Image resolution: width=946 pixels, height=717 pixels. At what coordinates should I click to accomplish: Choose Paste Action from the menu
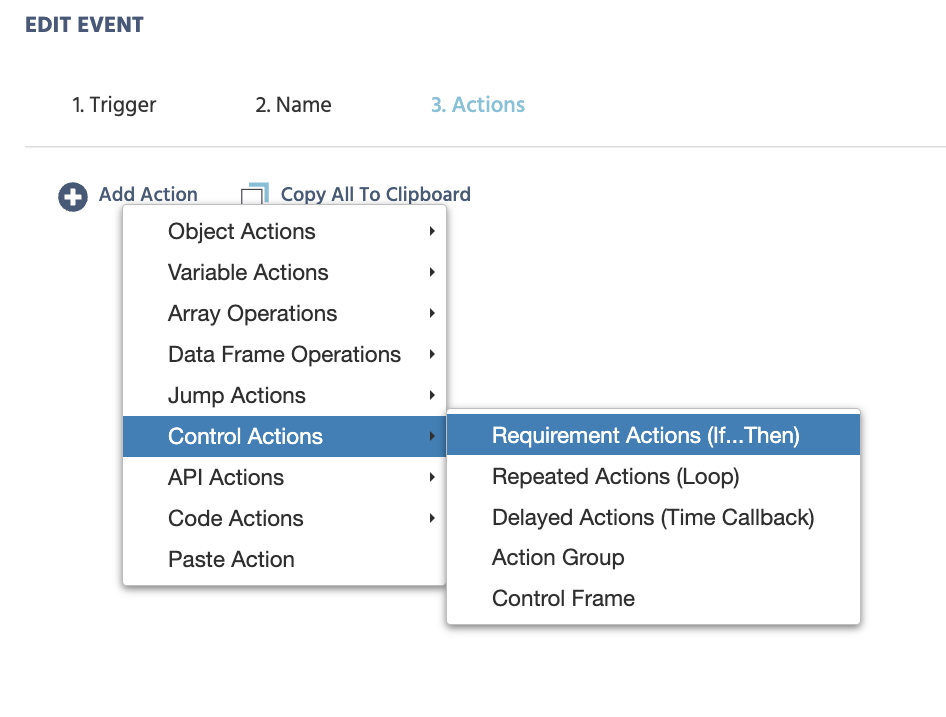(284, 559)
